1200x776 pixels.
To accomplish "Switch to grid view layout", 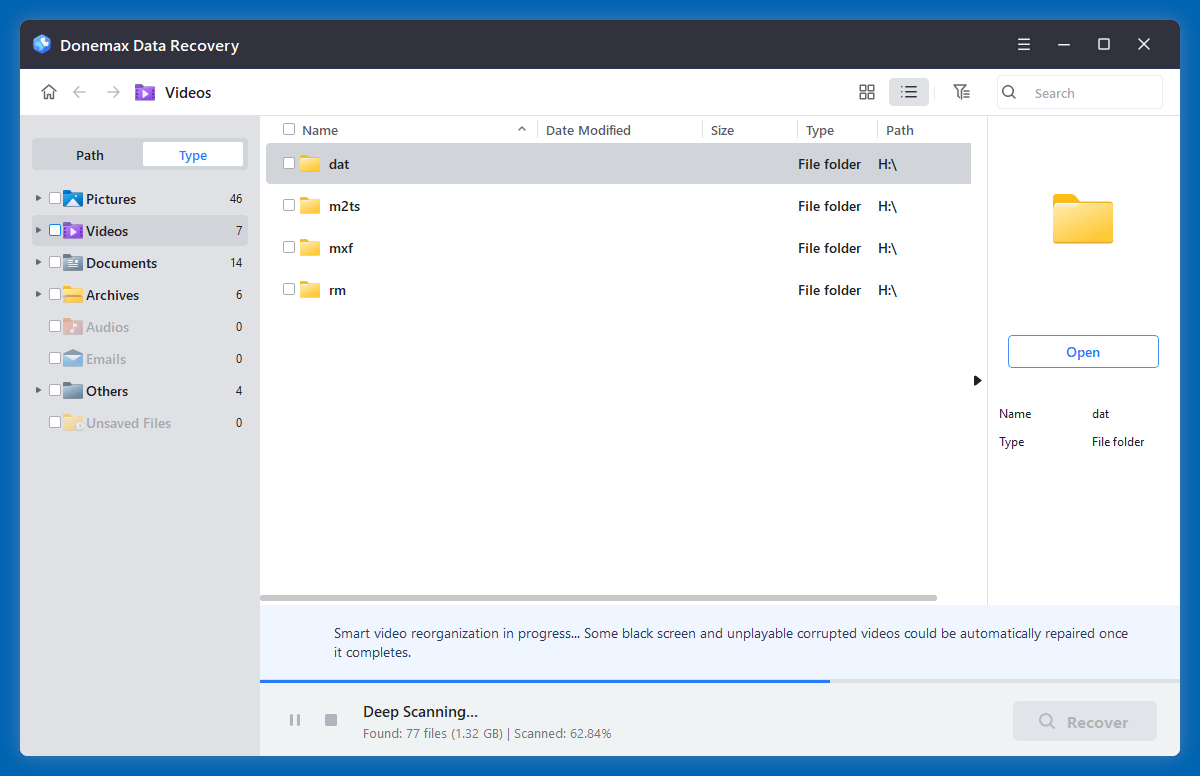I will click(866, 91).
